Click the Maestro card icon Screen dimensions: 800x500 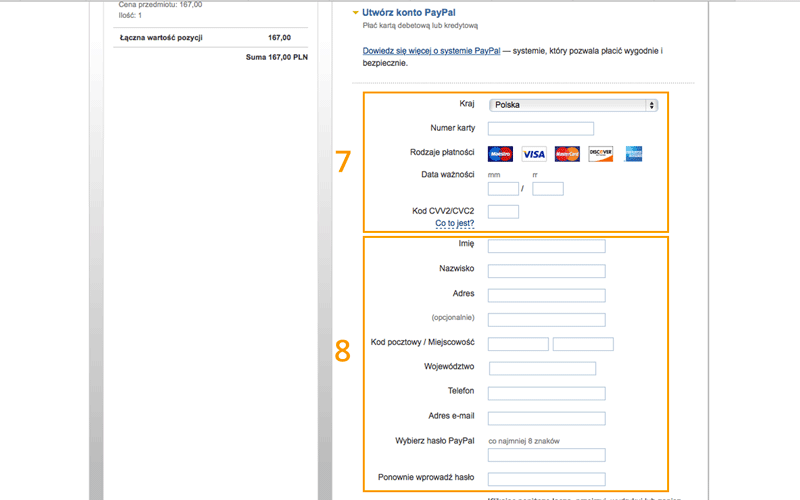pos(500,154)
